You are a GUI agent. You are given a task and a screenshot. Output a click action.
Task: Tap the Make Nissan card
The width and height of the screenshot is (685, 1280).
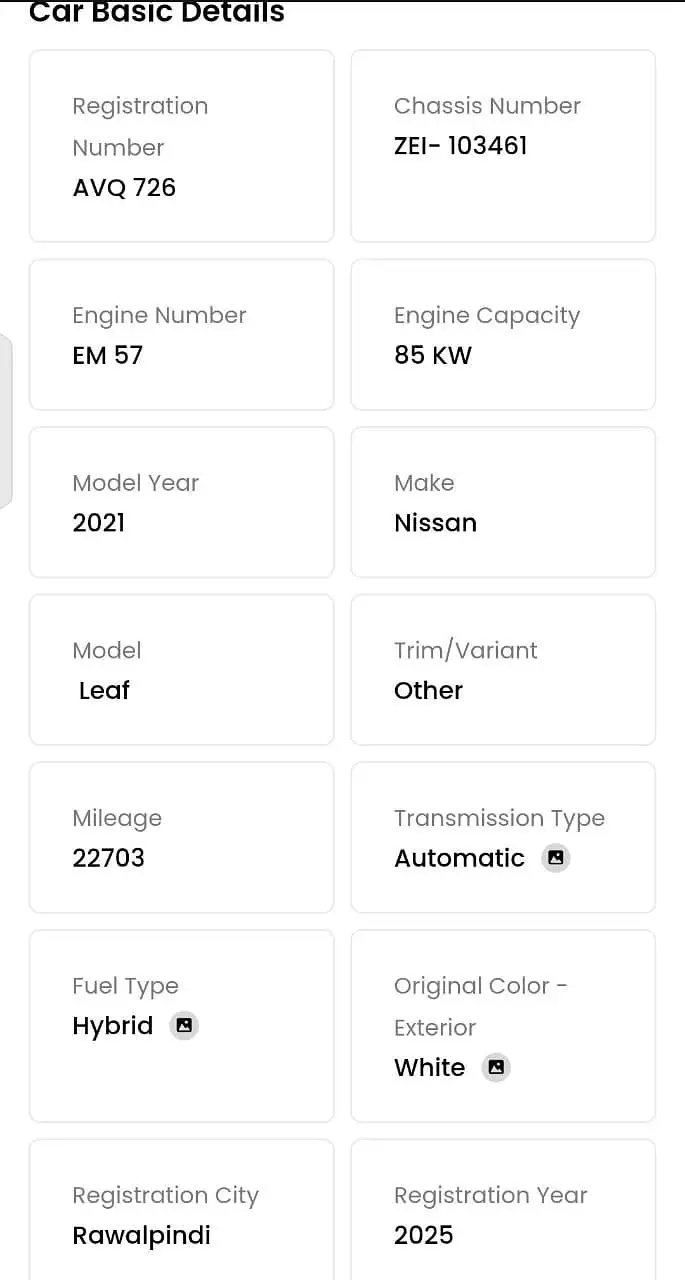[503, 502]
